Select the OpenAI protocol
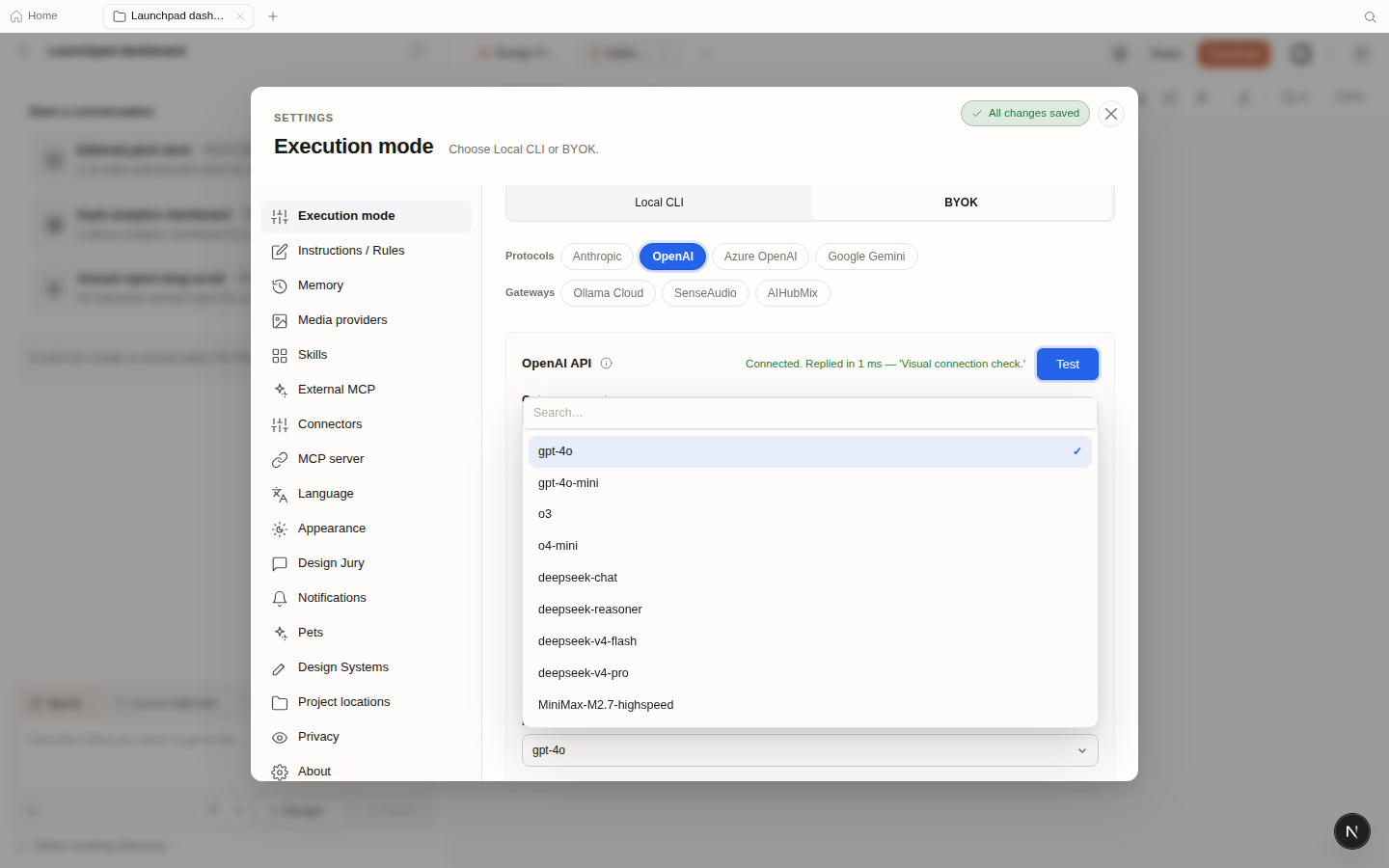The height and width of the screenshot is (868, 1389). point(672,257)
